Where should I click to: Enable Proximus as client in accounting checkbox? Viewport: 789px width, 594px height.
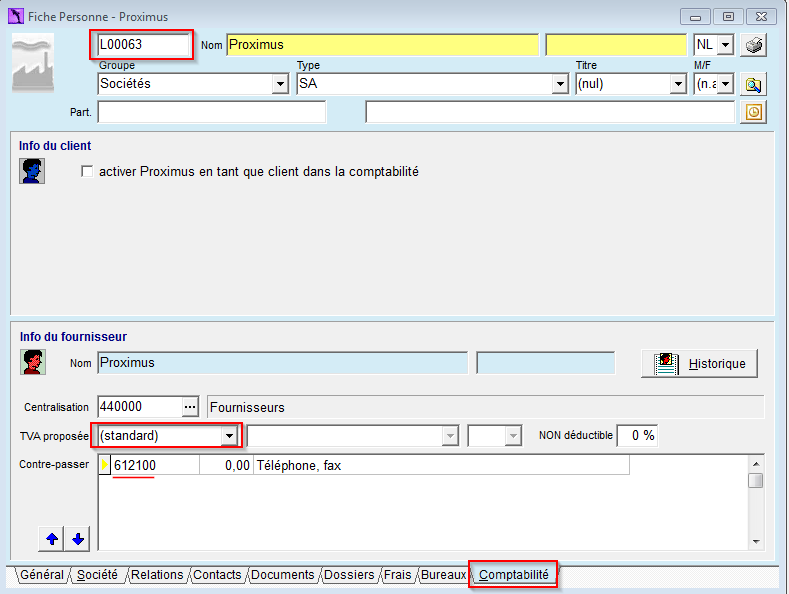(x=87, y=172)
